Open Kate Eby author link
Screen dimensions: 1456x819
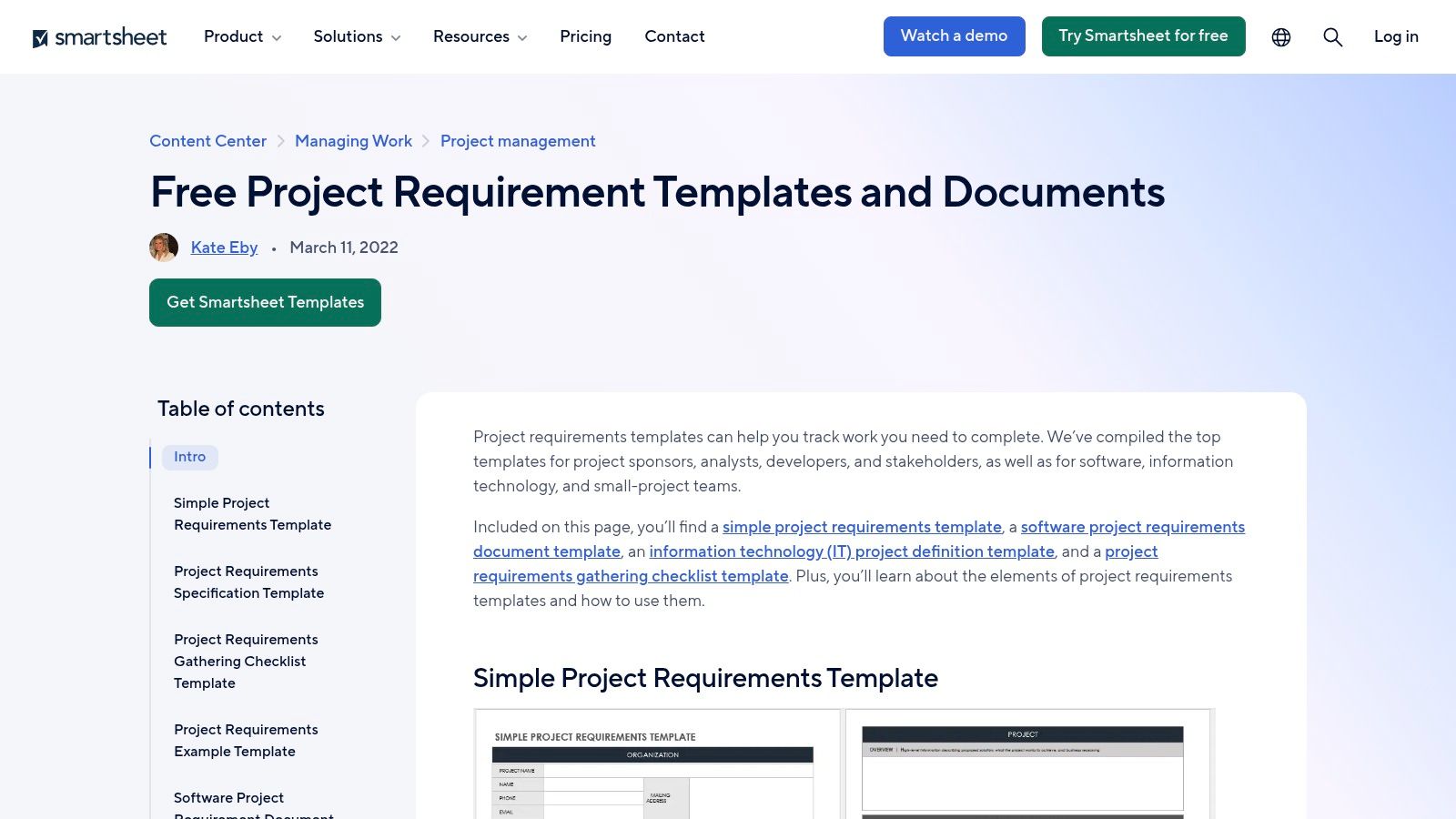(x=224, y=248)
